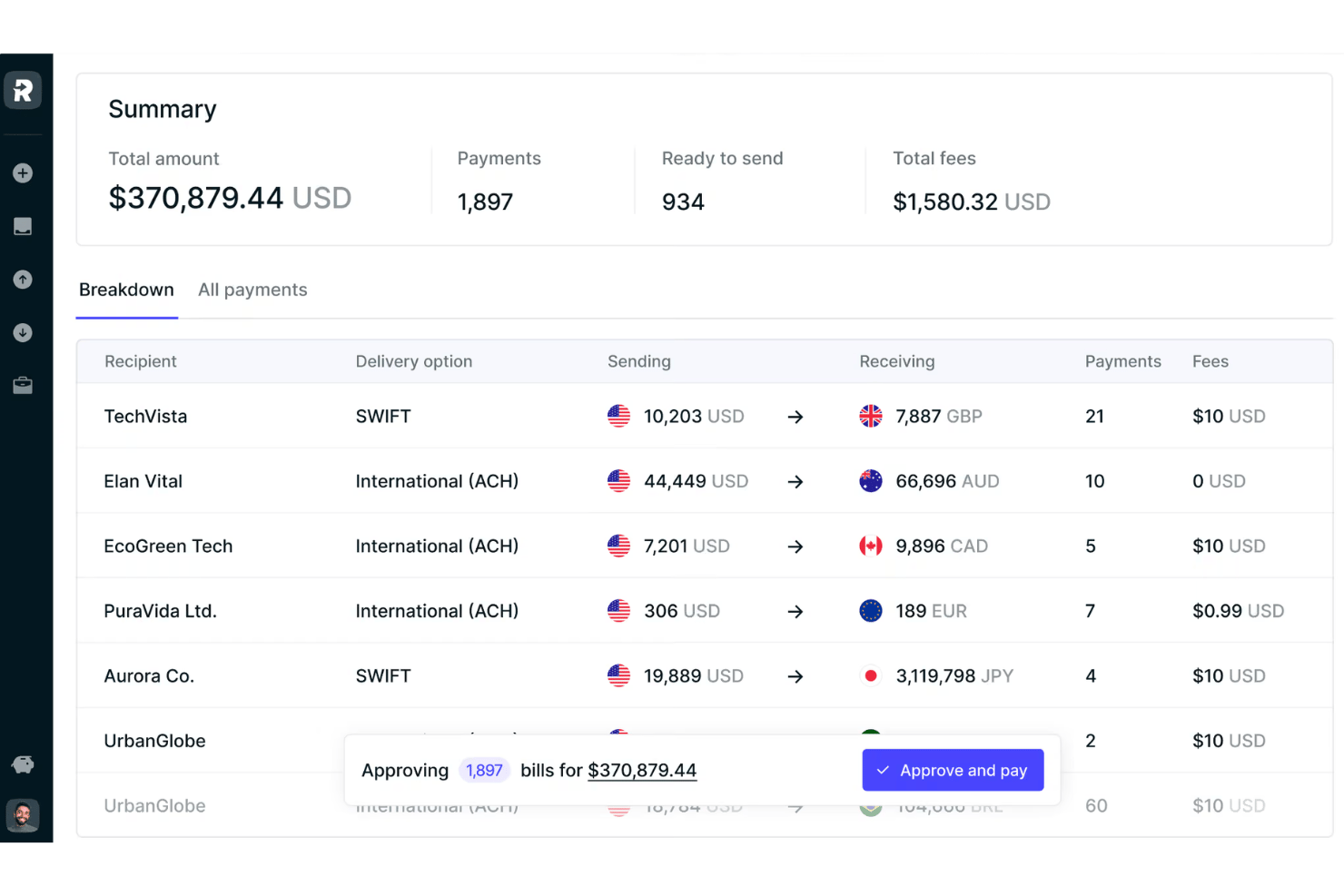Select the EcoGreen Tech recipient name
The image size is (1344, 896).
(x=168, y=546)
